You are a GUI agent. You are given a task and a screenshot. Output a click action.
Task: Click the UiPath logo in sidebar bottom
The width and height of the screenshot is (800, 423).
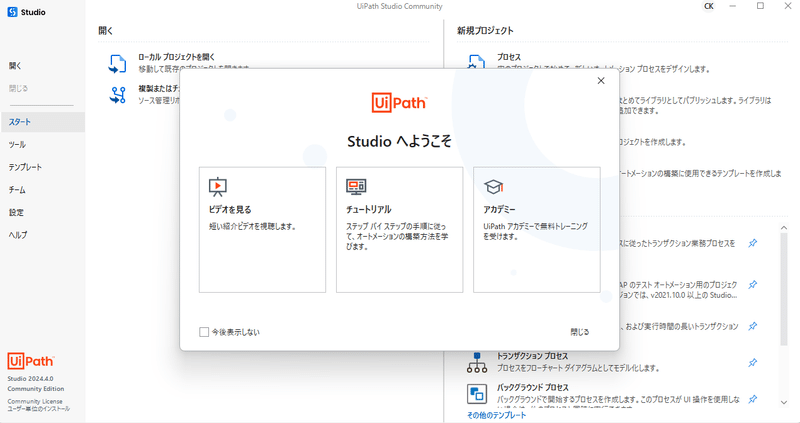coord(31,361)
